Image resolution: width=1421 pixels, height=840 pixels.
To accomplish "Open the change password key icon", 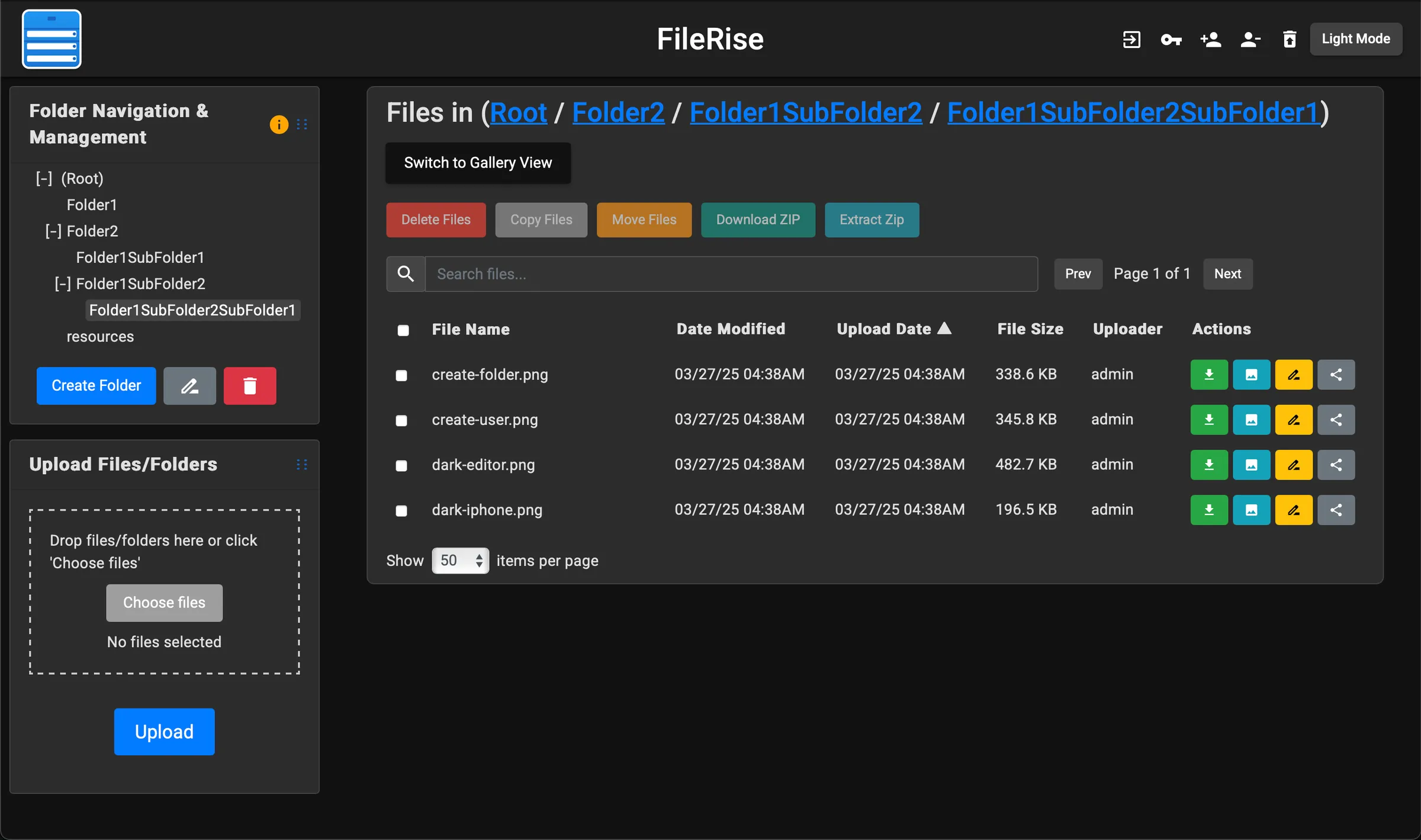I will coord(1171,39).
